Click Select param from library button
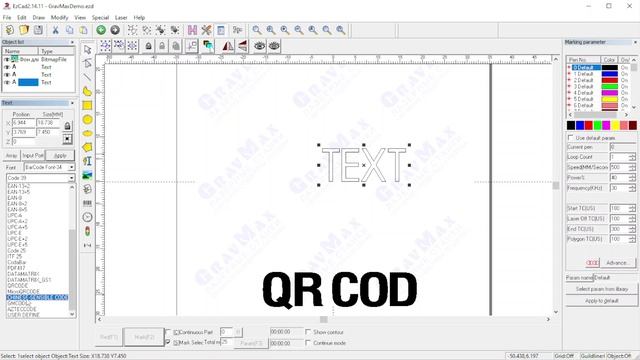The height and width of the screenshot is (360, 640). (602, 289)
